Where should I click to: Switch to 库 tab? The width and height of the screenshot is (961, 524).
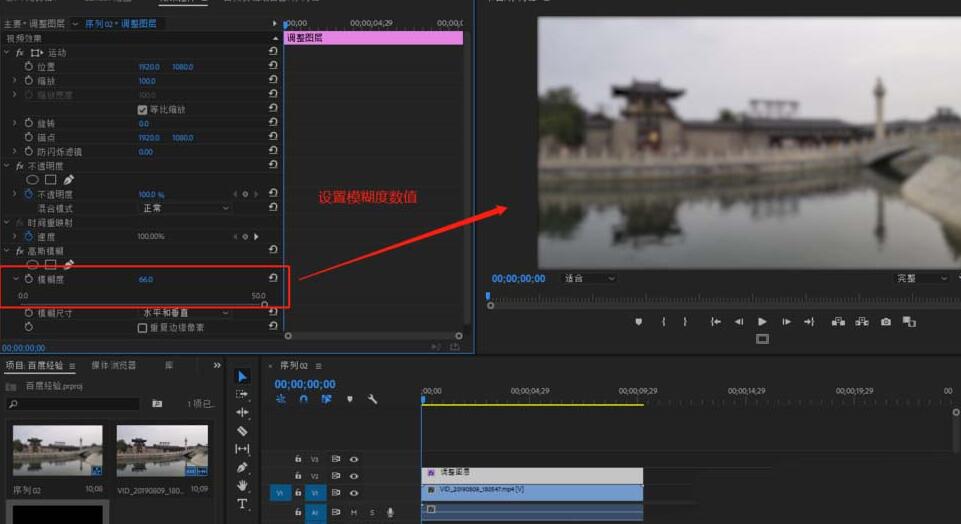[169, 365]
